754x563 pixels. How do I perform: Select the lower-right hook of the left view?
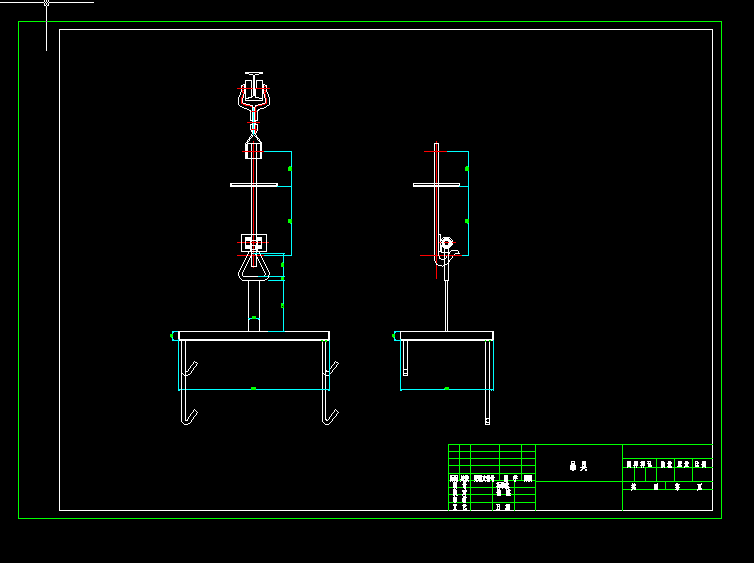pos(330,416)
